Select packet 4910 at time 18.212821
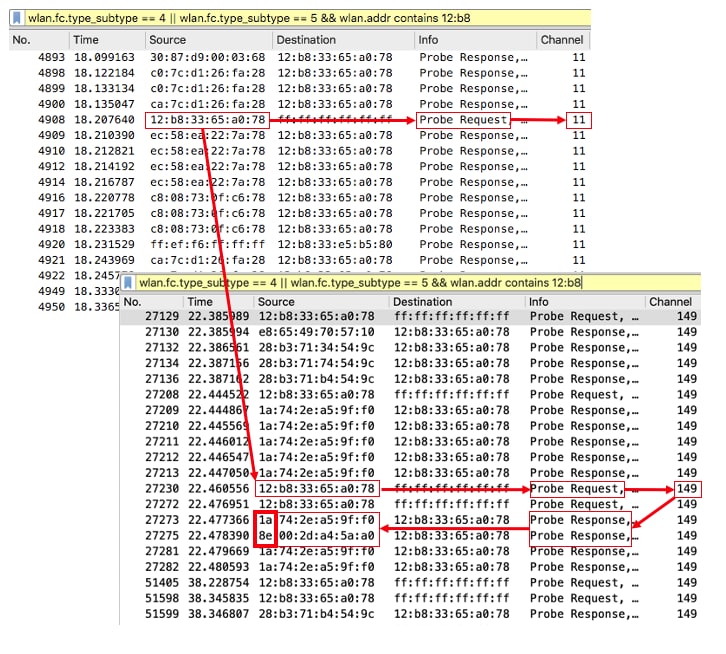This screenshot has width=726, height=654. click(300, 151)
